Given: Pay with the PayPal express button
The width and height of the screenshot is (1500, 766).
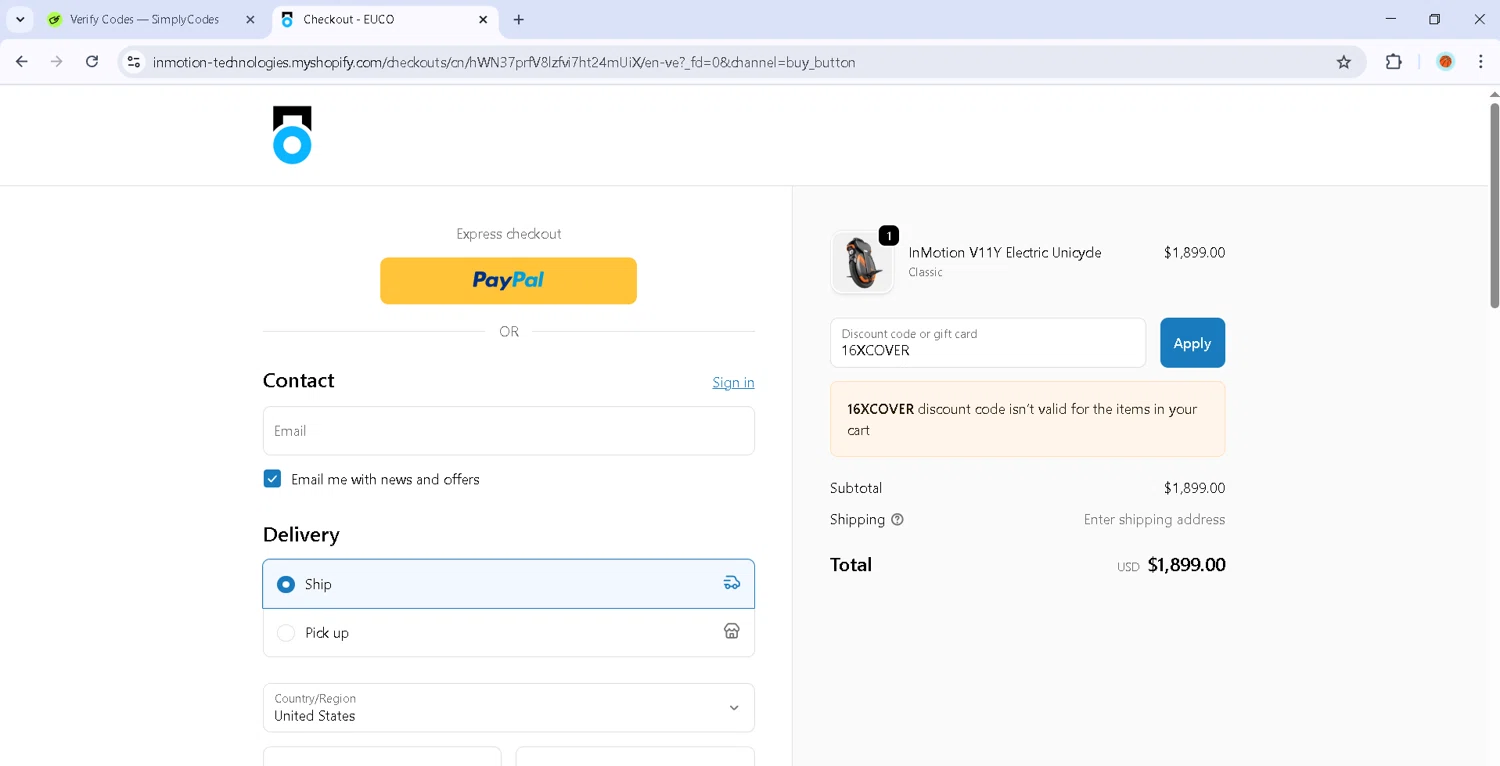Looking at the screenshot, I should (508, 281).
